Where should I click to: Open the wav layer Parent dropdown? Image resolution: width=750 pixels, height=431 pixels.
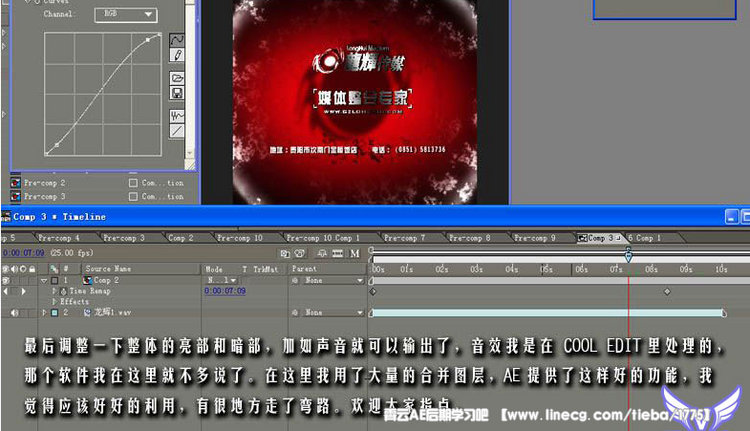pos(333,312)
